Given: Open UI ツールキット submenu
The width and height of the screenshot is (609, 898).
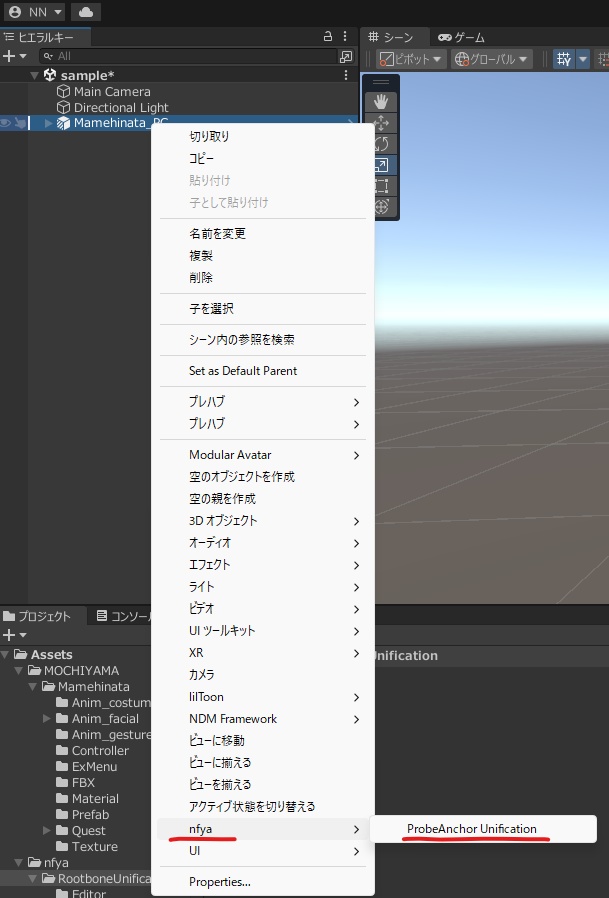Looking at the screenshot, I should [x=262, y=631].
